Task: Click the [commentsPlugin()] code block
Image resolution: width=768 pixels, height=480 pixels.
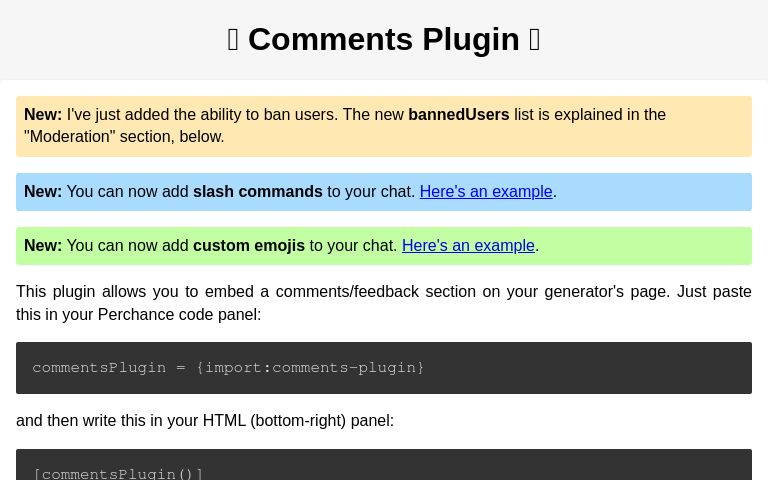Action: tap(118, 472)
